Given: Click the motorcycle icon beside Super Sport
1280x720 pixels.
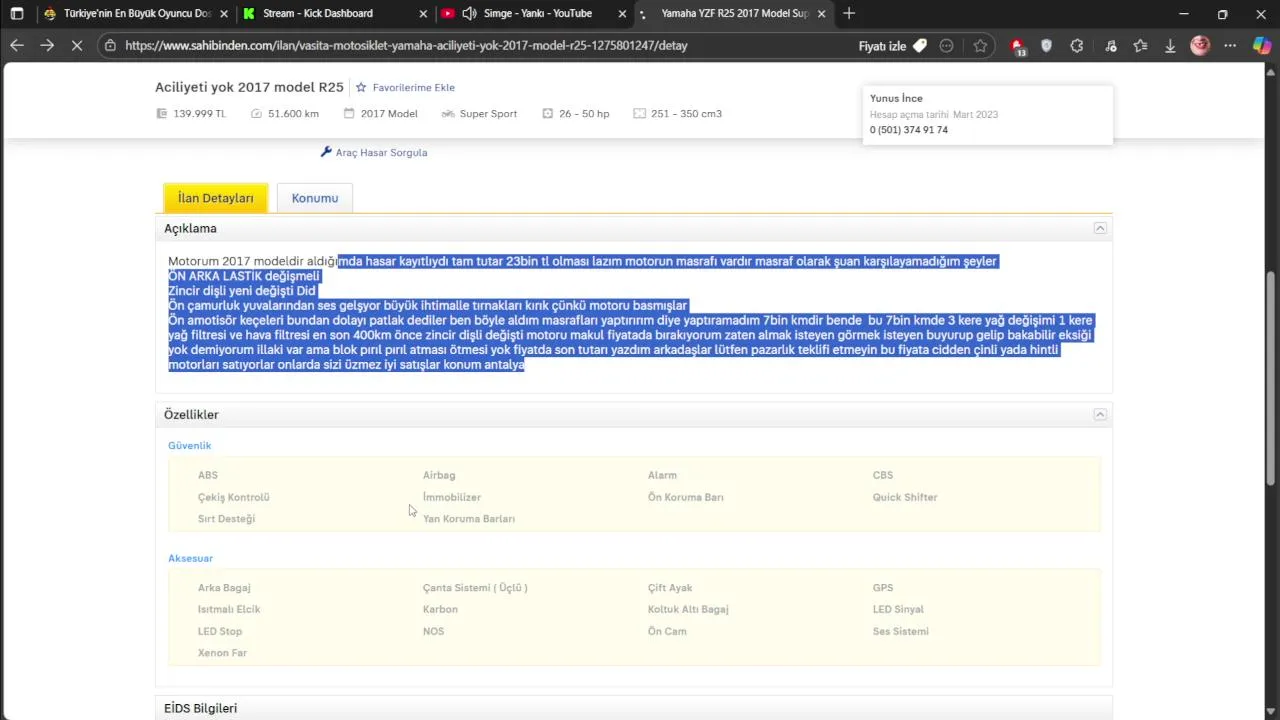Looking at the screenshot, I should [448, 114].
